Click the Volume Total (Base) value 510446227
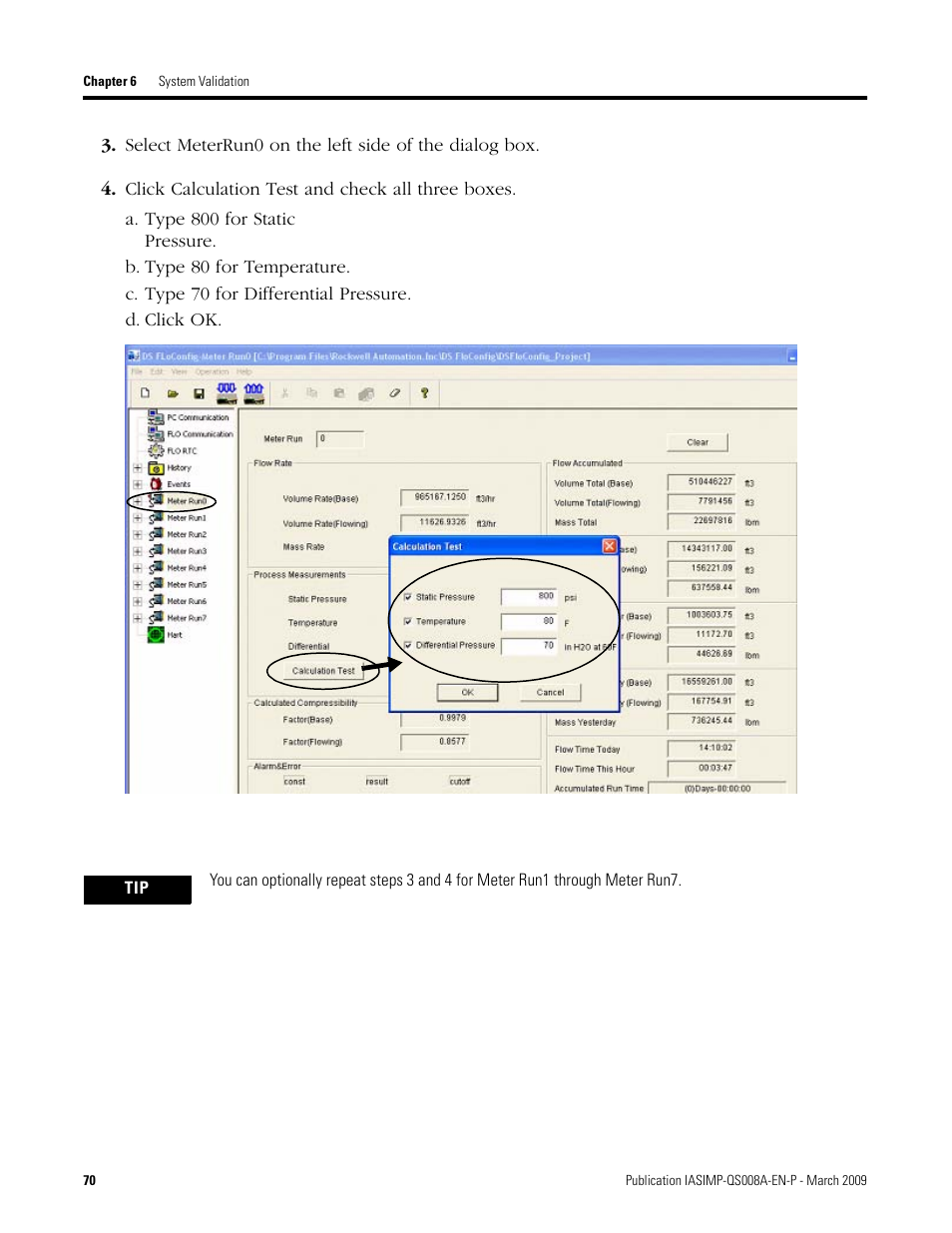This screenshot has width=952, height=1233. 702,481
